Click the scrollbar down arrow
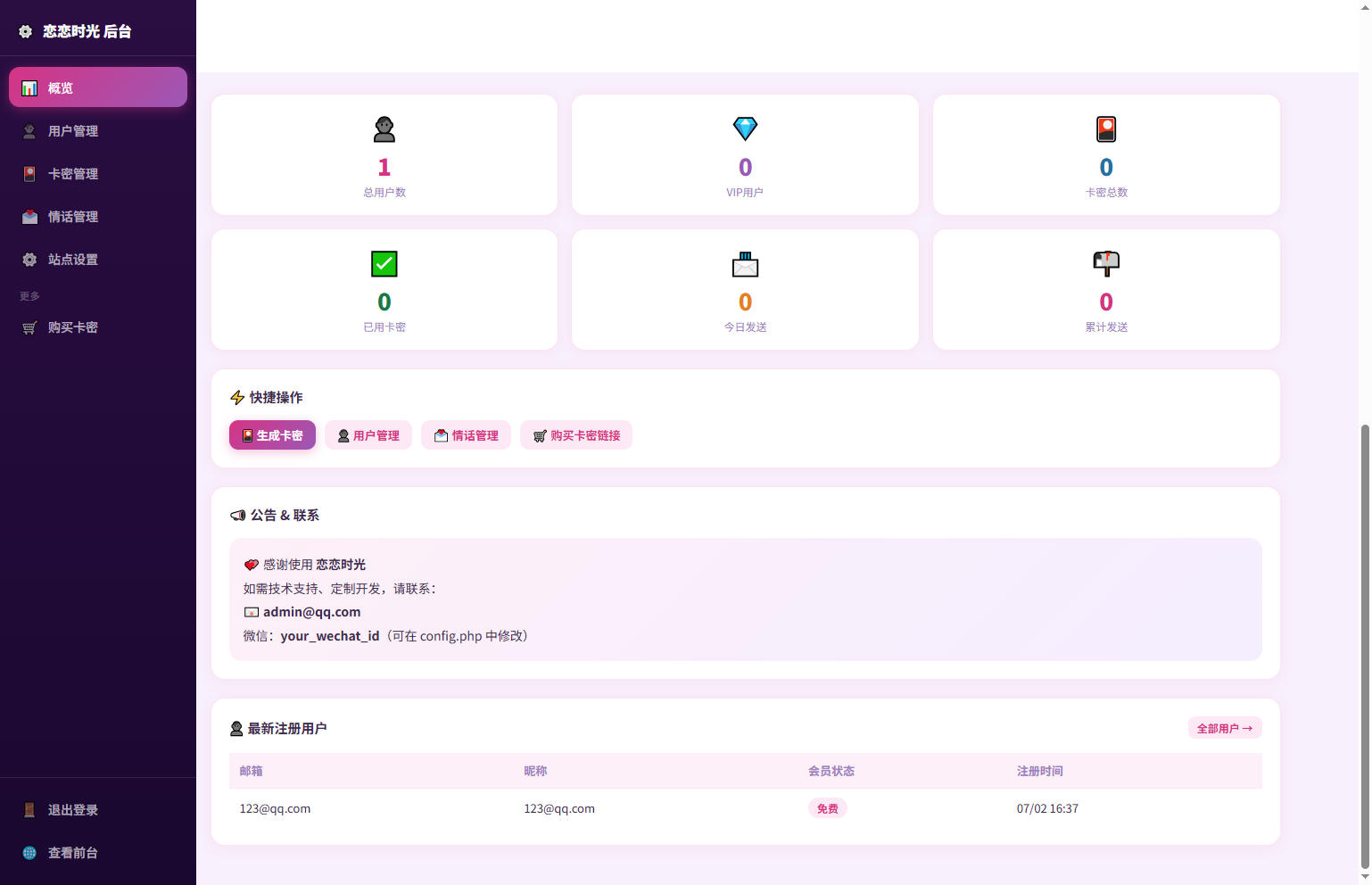Screen dimensions: 1372x885 click(x=1365, y=878)
